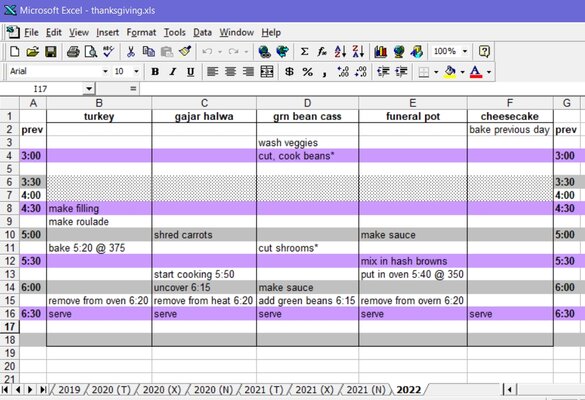Switch to the 2021 (T) sheet tab
The image size is (585, 400).
pyautogui.click(x=263, y=390)
